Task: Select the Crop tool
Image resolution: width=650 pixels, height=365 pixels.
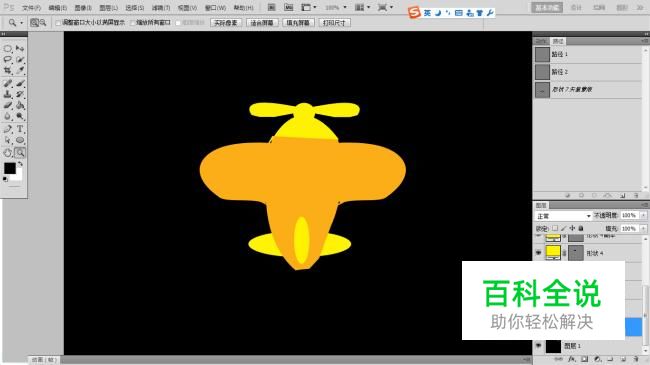Action: 7,71
